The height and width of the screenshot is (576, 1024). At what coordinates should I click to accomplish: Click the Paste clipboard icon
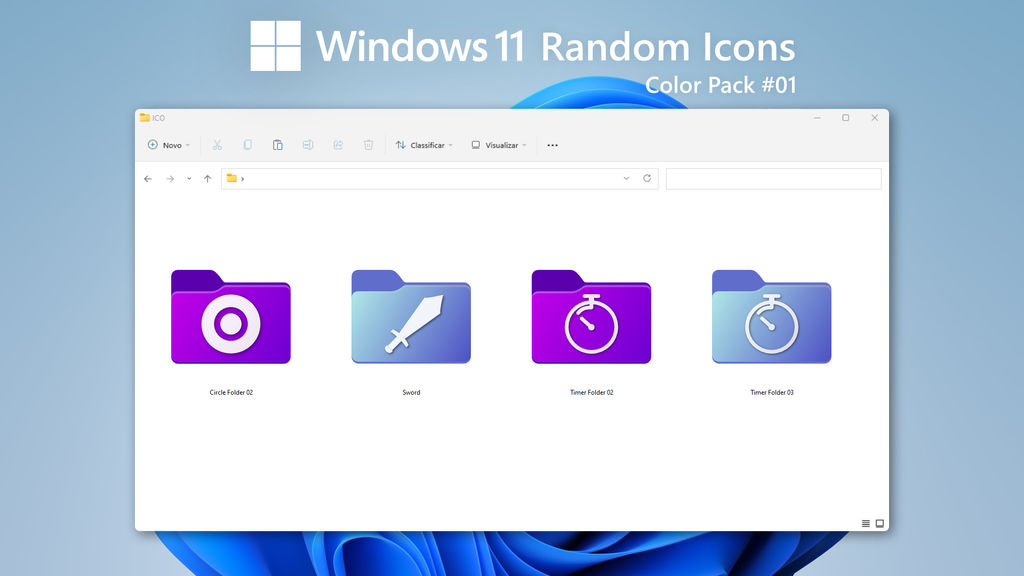(x=278, y=145)
